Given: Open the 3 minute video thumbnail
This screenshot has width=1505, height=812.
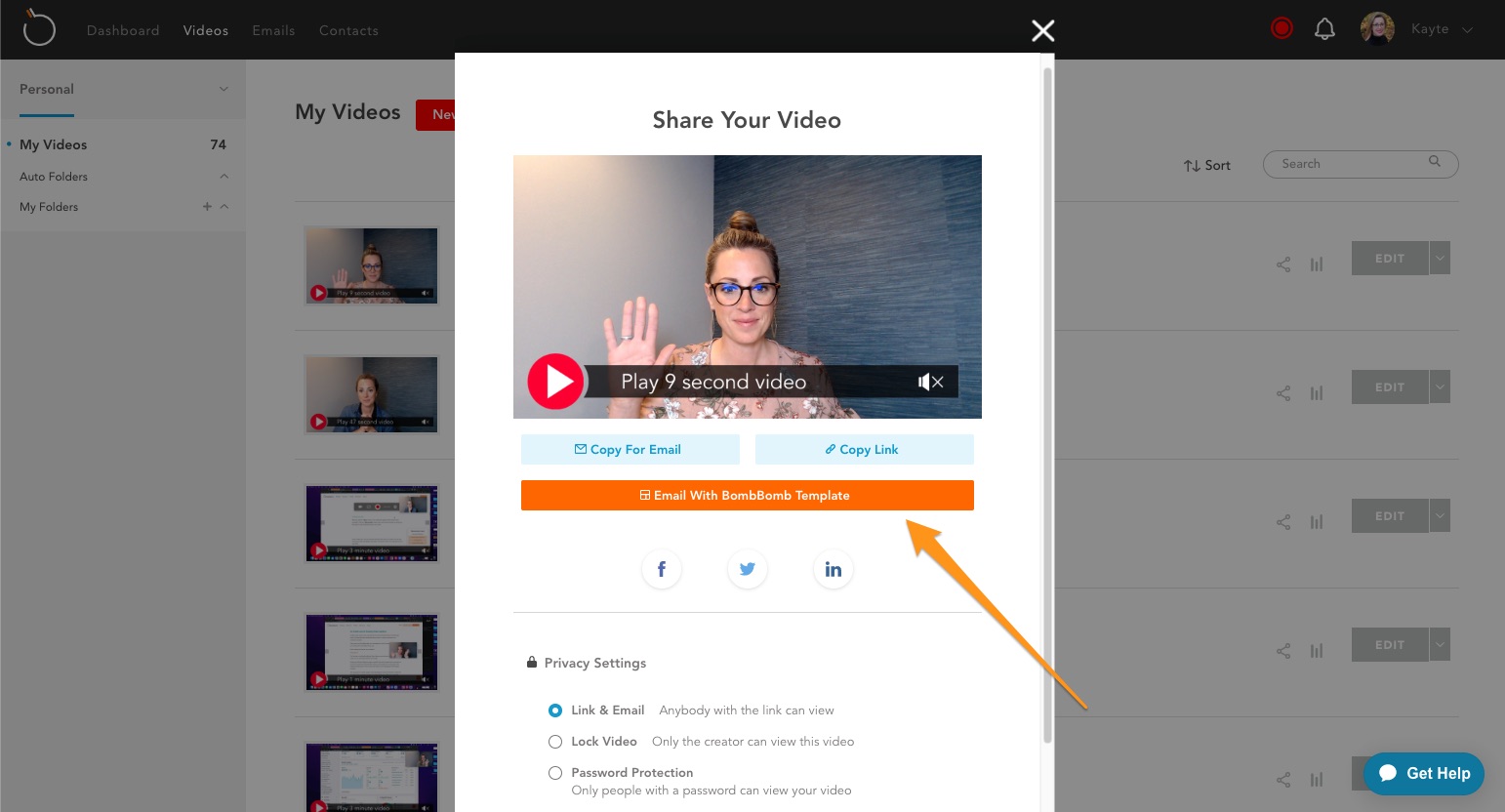Looking at the screenshot, I should coord(372,523).
